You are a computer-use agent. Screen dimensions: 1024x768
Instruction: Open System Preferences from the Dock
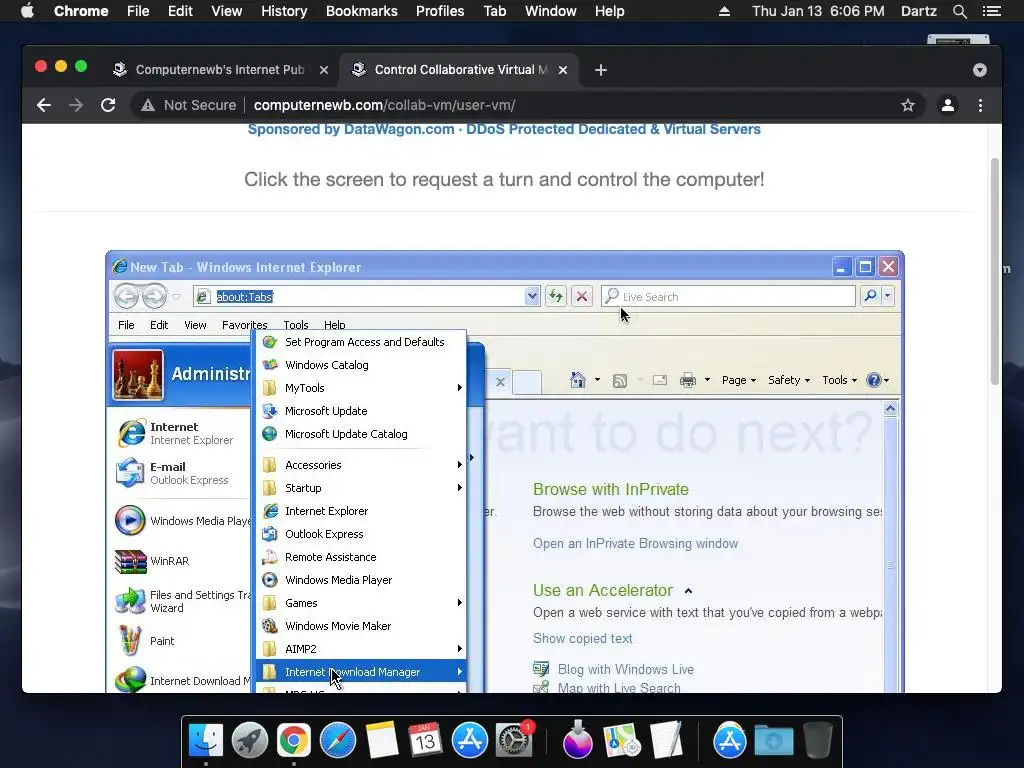tap(513, 740)
